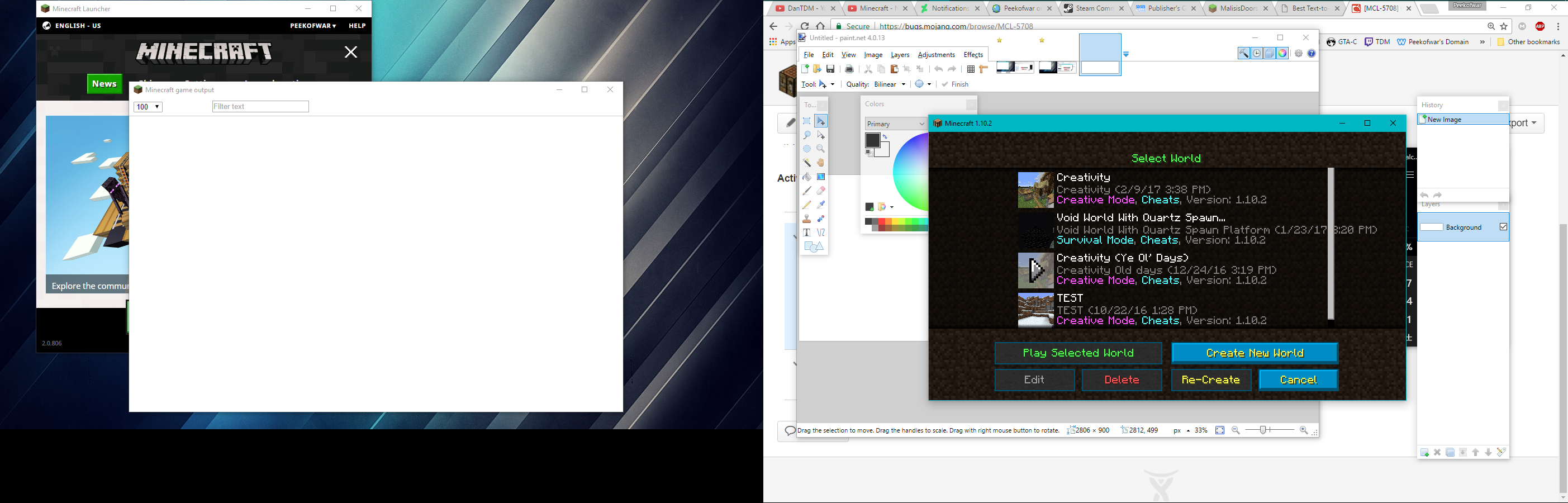
Task: Open the Effects menu
Action: coord(973,55)
